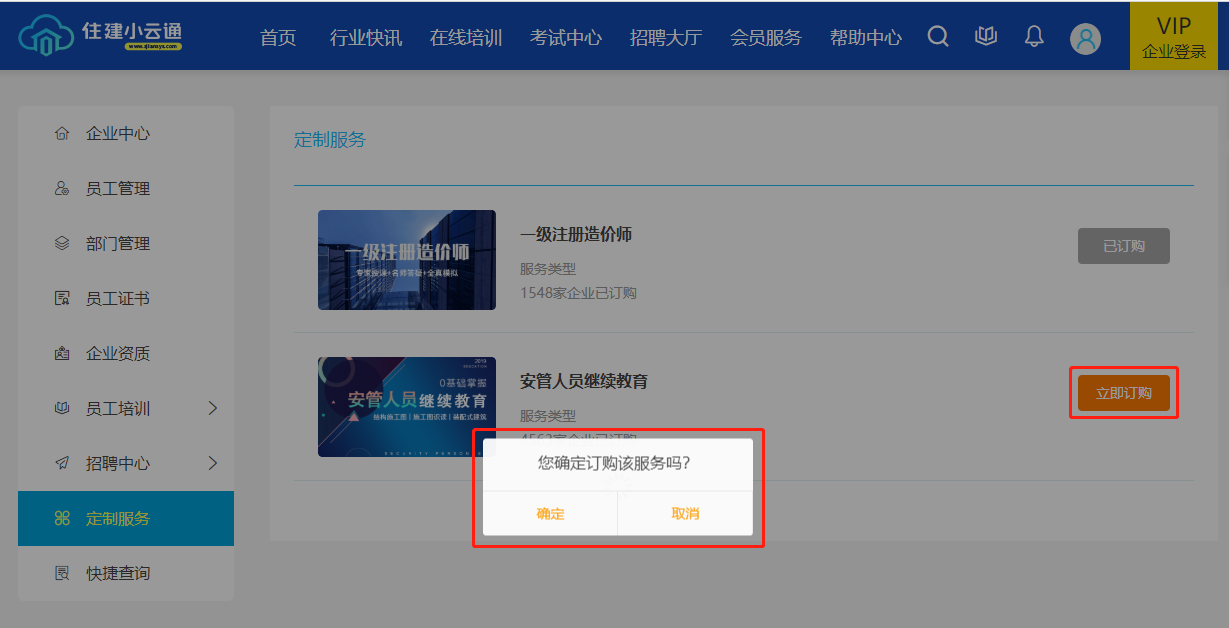Screen dimensions: 1229x628
Task: Cancel the order dialog with 取消
Action: (685, 514)
